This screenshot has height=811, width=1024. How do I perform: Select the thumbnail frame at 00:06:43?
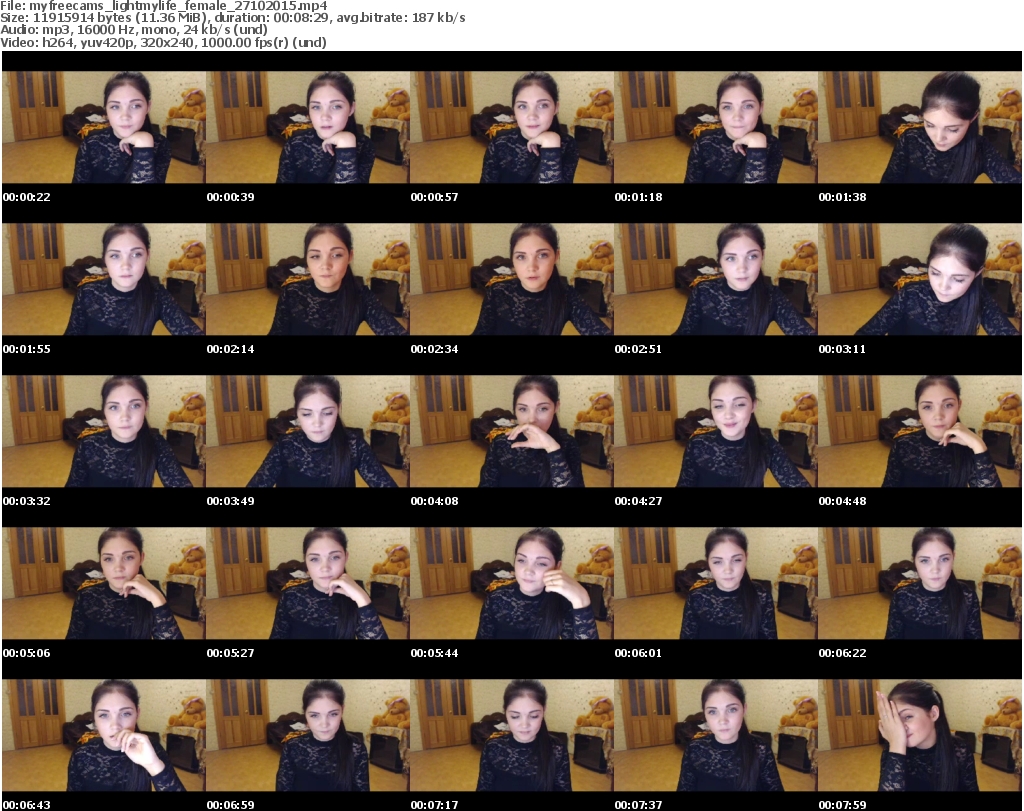(104, 735)
